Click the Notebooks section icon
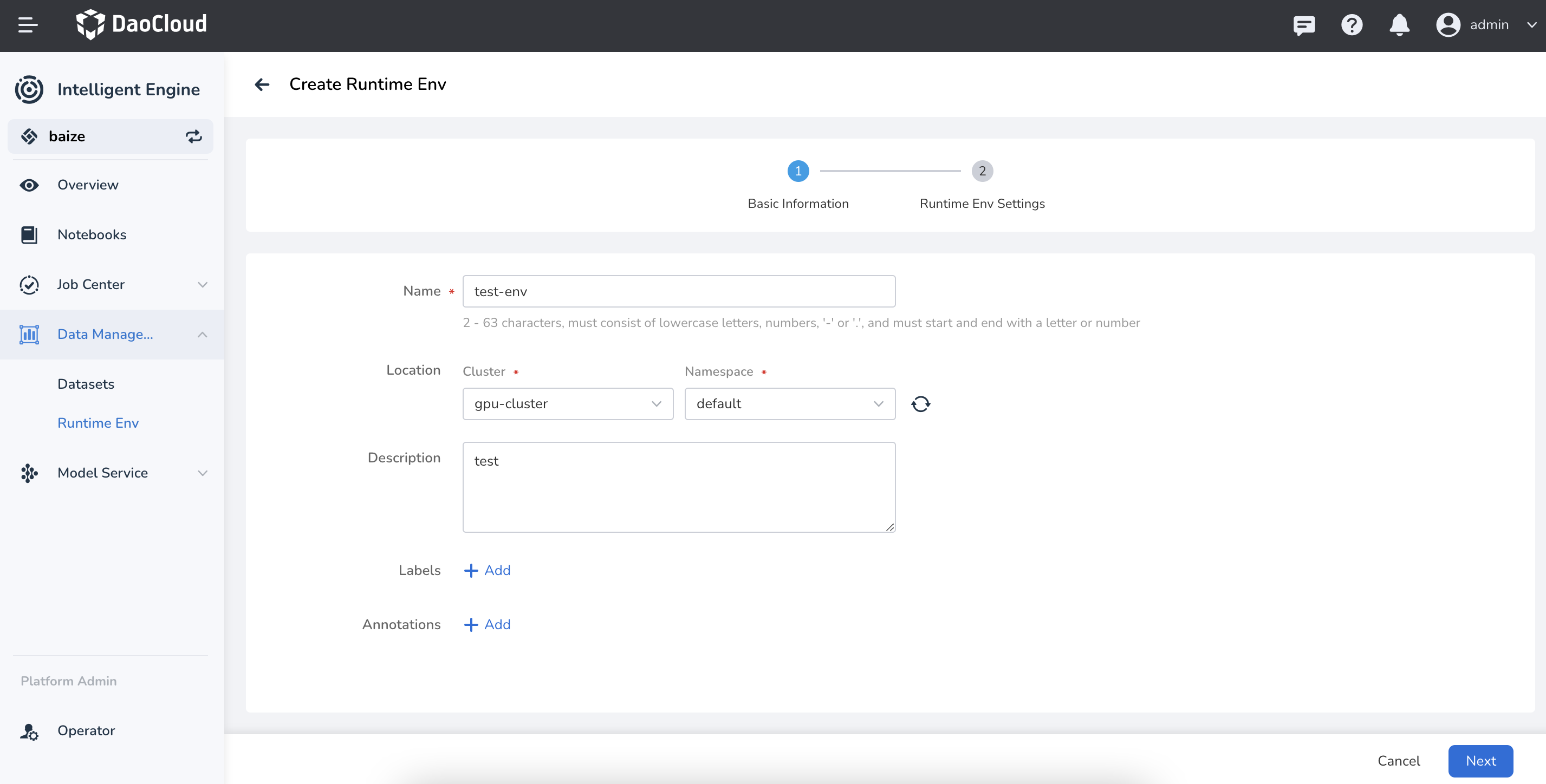 29,234
